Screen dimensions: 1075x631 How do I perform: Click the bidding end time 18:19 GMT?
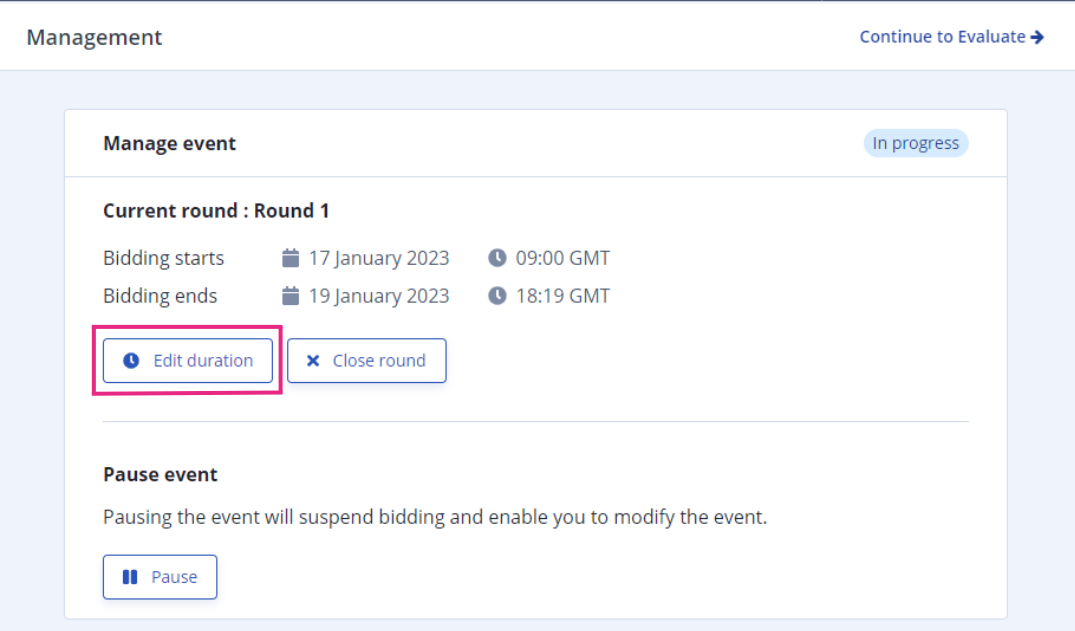point(563,296)
